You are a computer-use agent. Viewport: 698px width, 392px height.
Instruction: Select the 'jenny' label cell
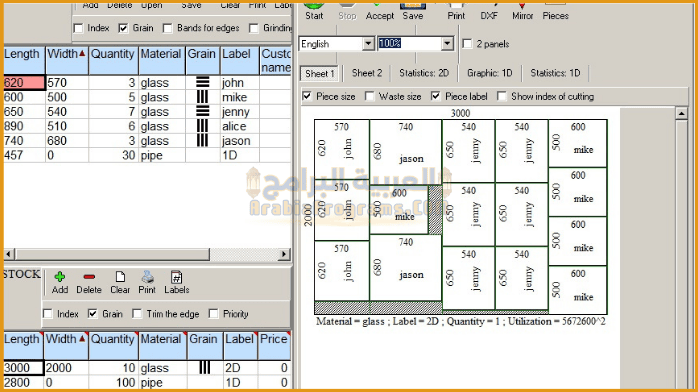tap(239, 112)
